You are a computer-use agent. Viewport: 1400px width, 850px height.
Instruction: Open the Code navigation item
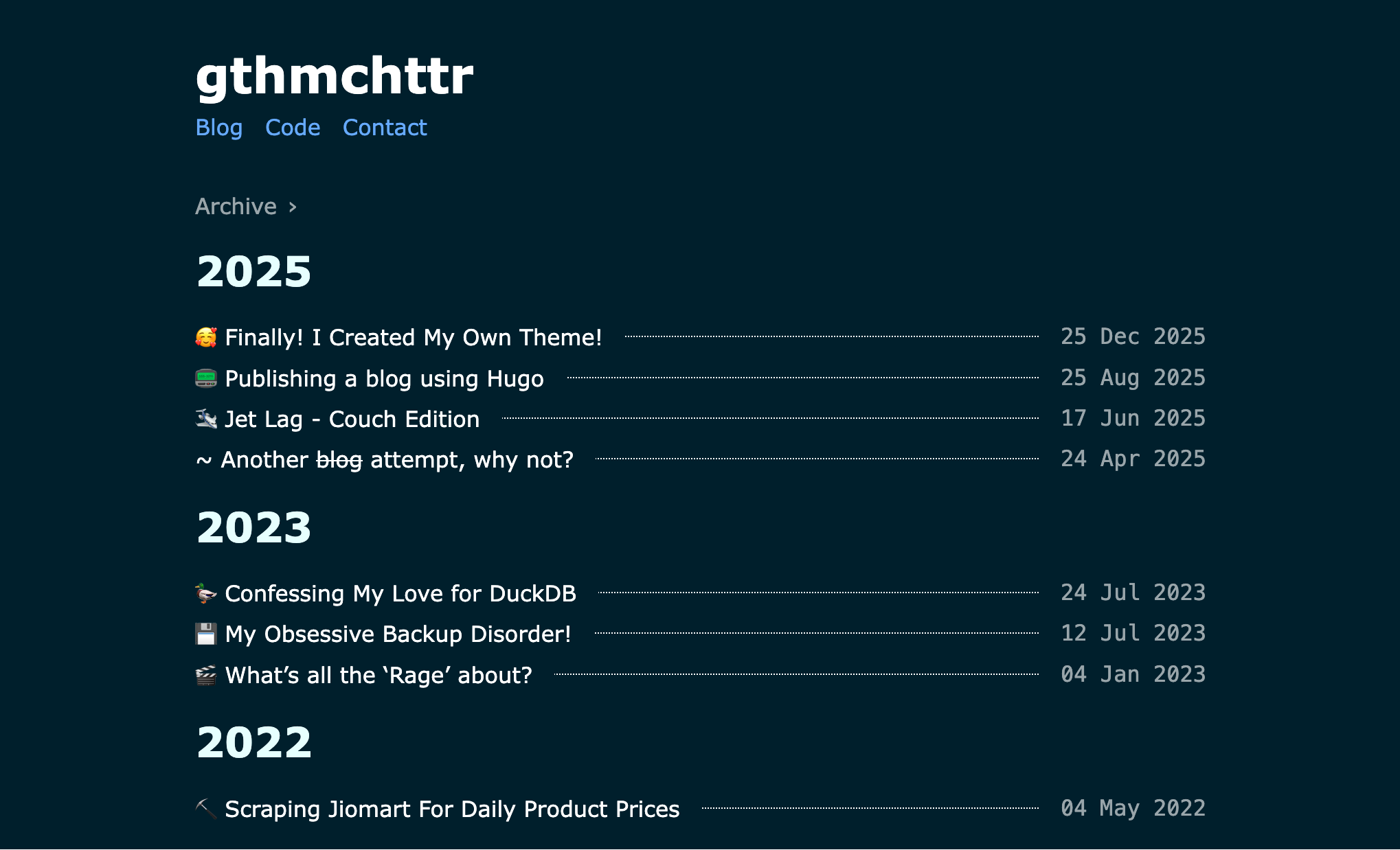293,128
